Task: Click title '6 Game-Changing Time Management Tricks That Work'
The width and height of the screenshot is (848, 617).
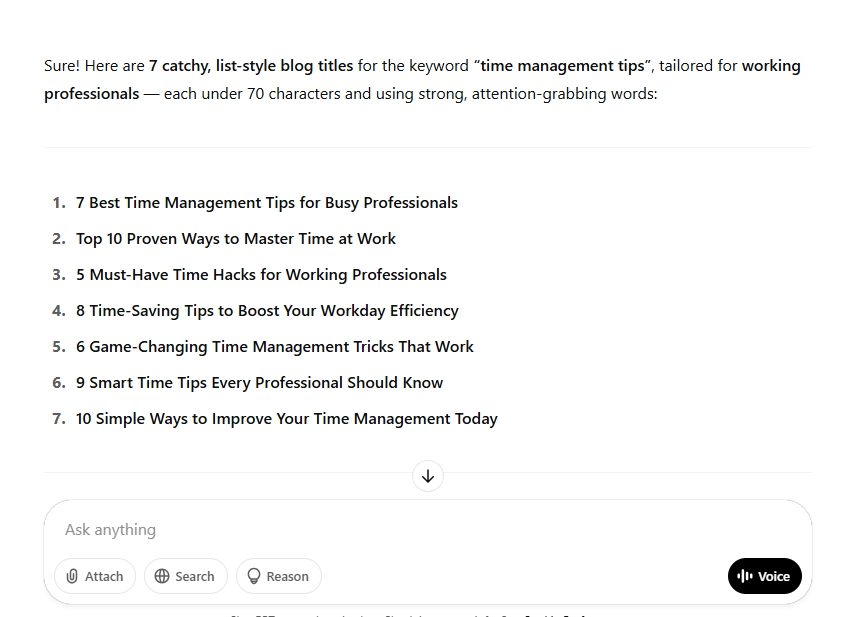Action: pos(275,347)
